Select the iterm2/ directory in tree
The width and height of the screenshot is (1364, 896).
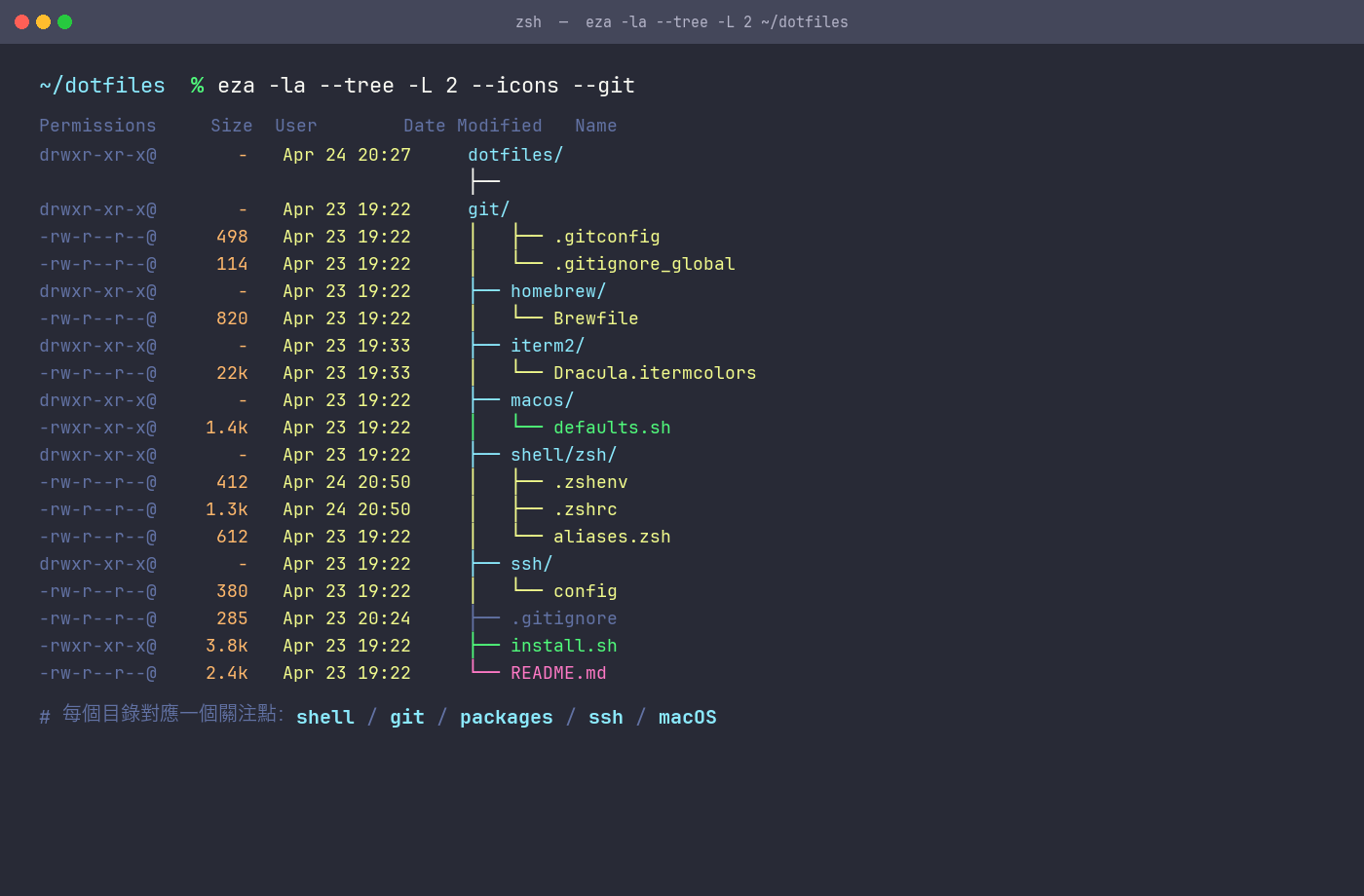tap(548, 346)
